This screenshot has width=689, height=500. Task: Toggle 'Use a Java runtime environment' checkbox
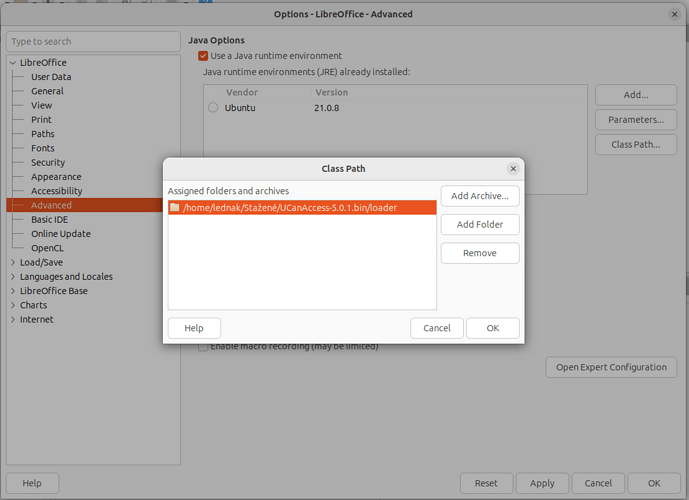203,56
